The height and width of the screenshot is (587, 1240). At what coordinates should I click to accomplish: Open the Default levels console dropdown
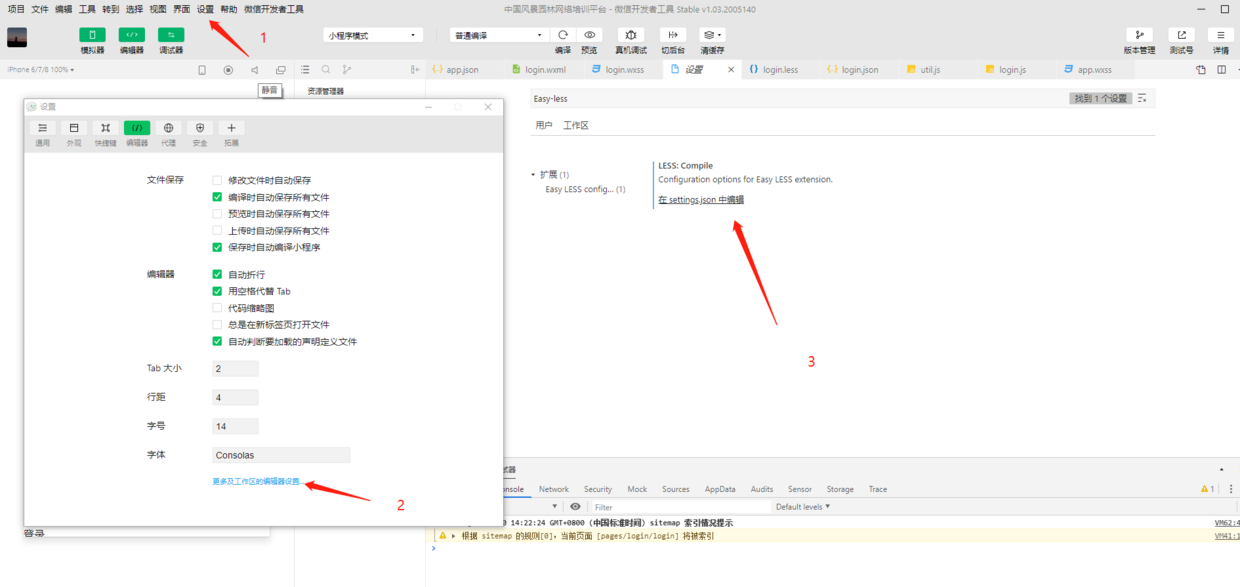(x=803, y=507)
